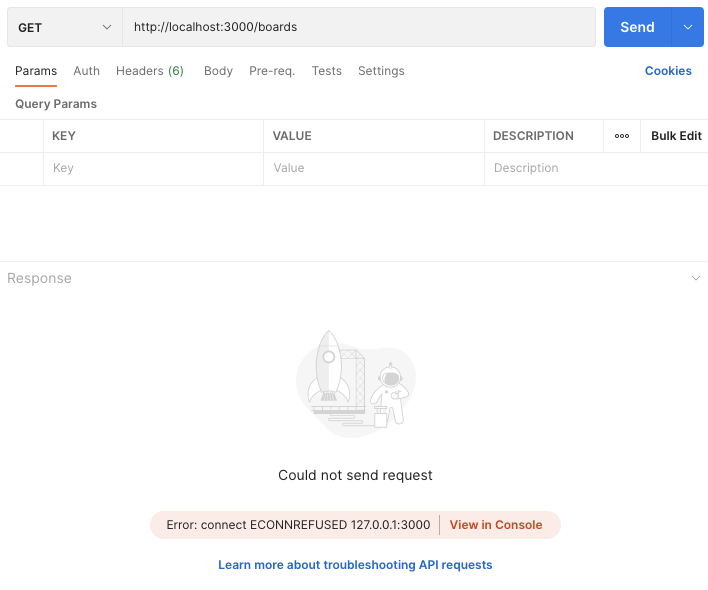Open the Tests tab
Viewport: 708px width, 590px height.
click(x=327, y=71)
